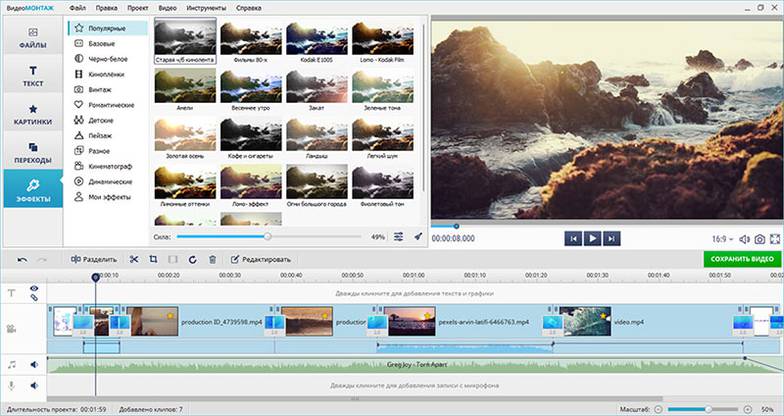This screenshot has width=784, height=416.
Task: Click the apply effect arrow icon beside 49%
Action: pyautogui.click(x=418, y=236)
